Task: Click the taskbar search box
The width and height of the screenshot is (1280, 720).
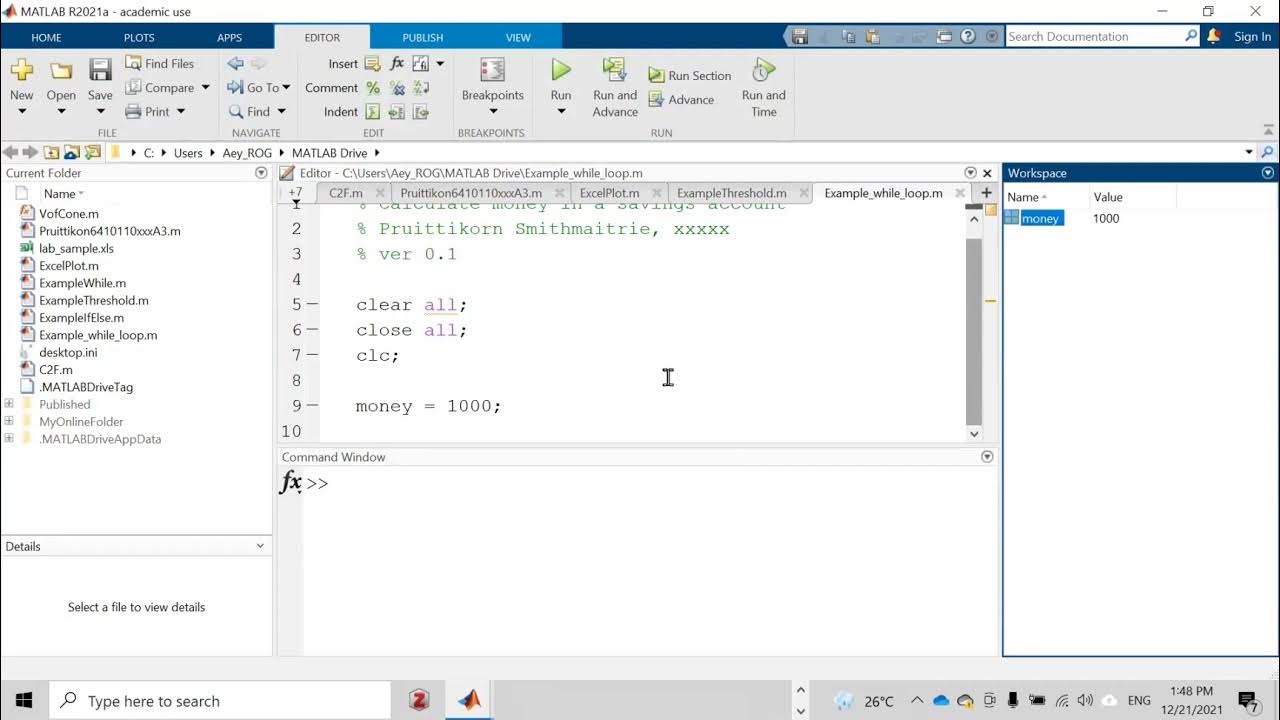Action: [x=219, y=700]
